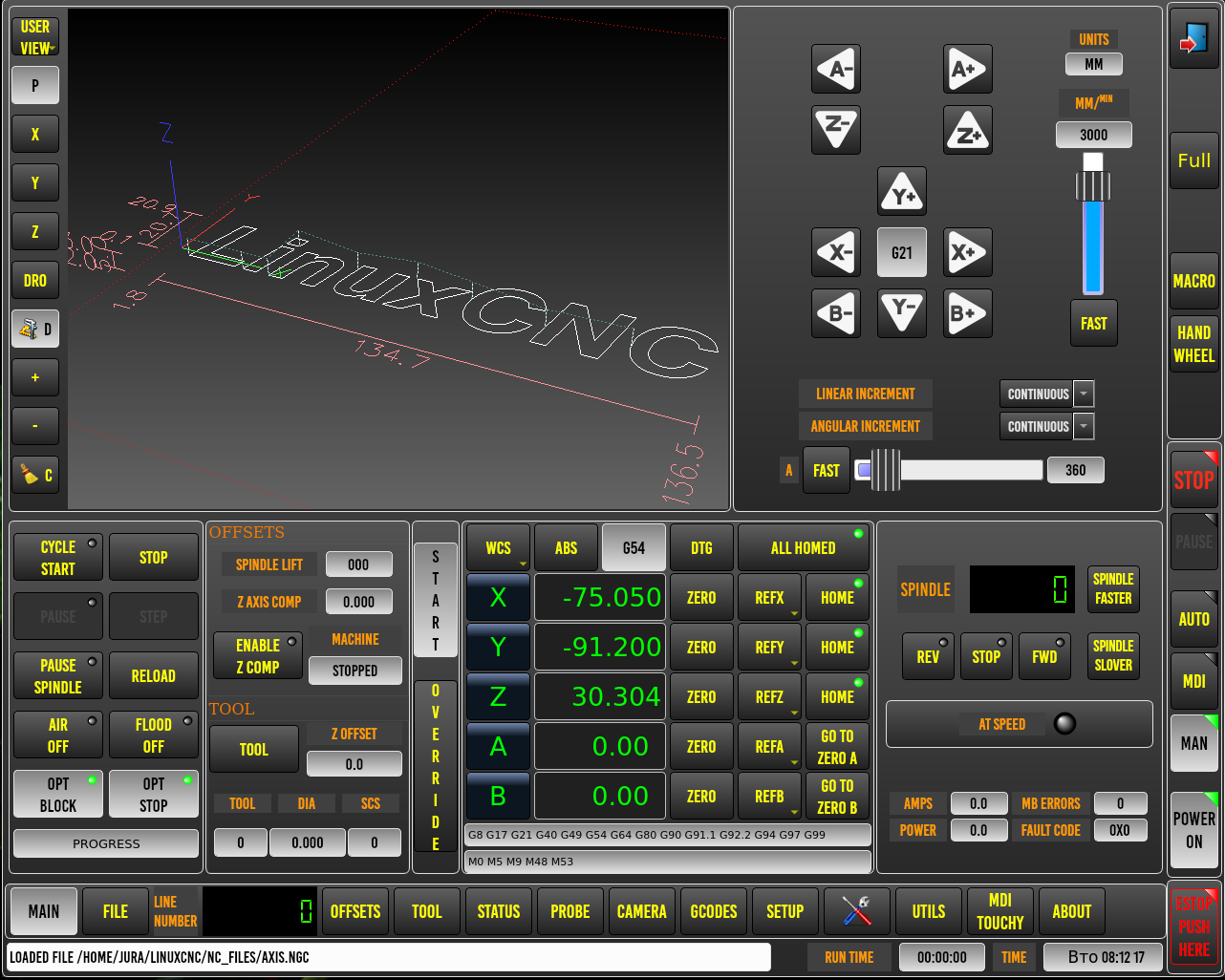Open the OFFSETS tab

point(355,911)
